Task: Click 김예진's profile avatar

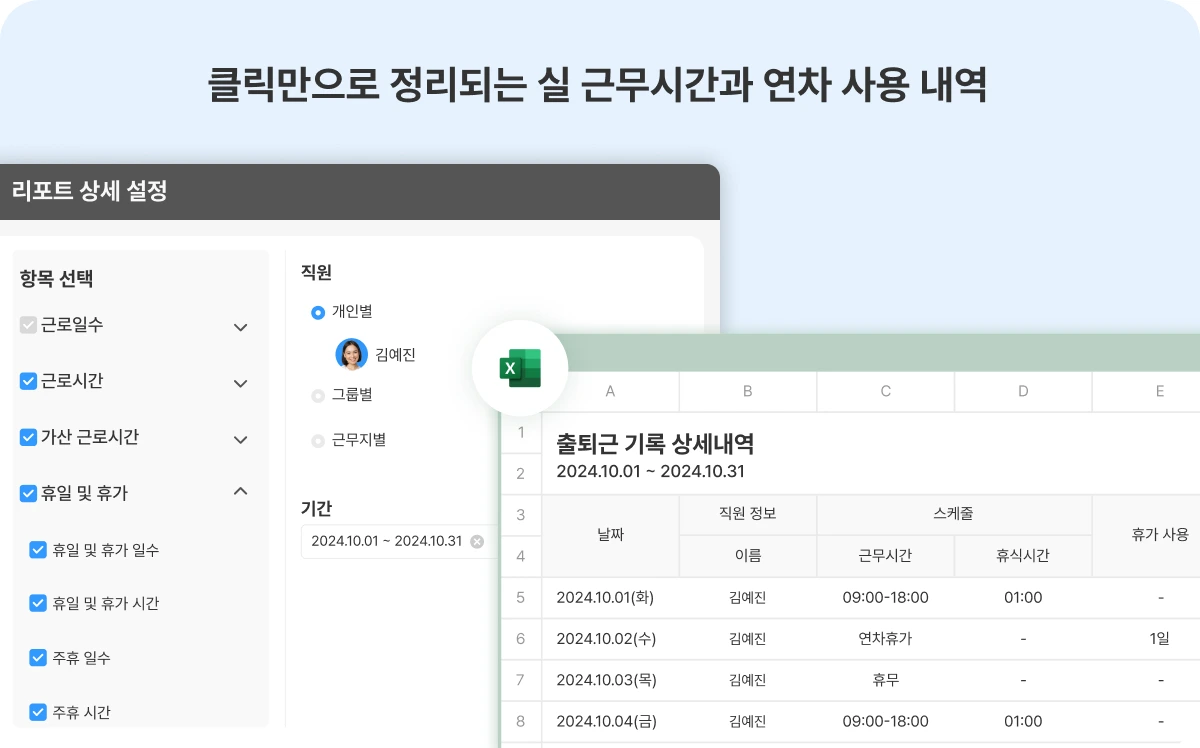Action: pos(351,354)
